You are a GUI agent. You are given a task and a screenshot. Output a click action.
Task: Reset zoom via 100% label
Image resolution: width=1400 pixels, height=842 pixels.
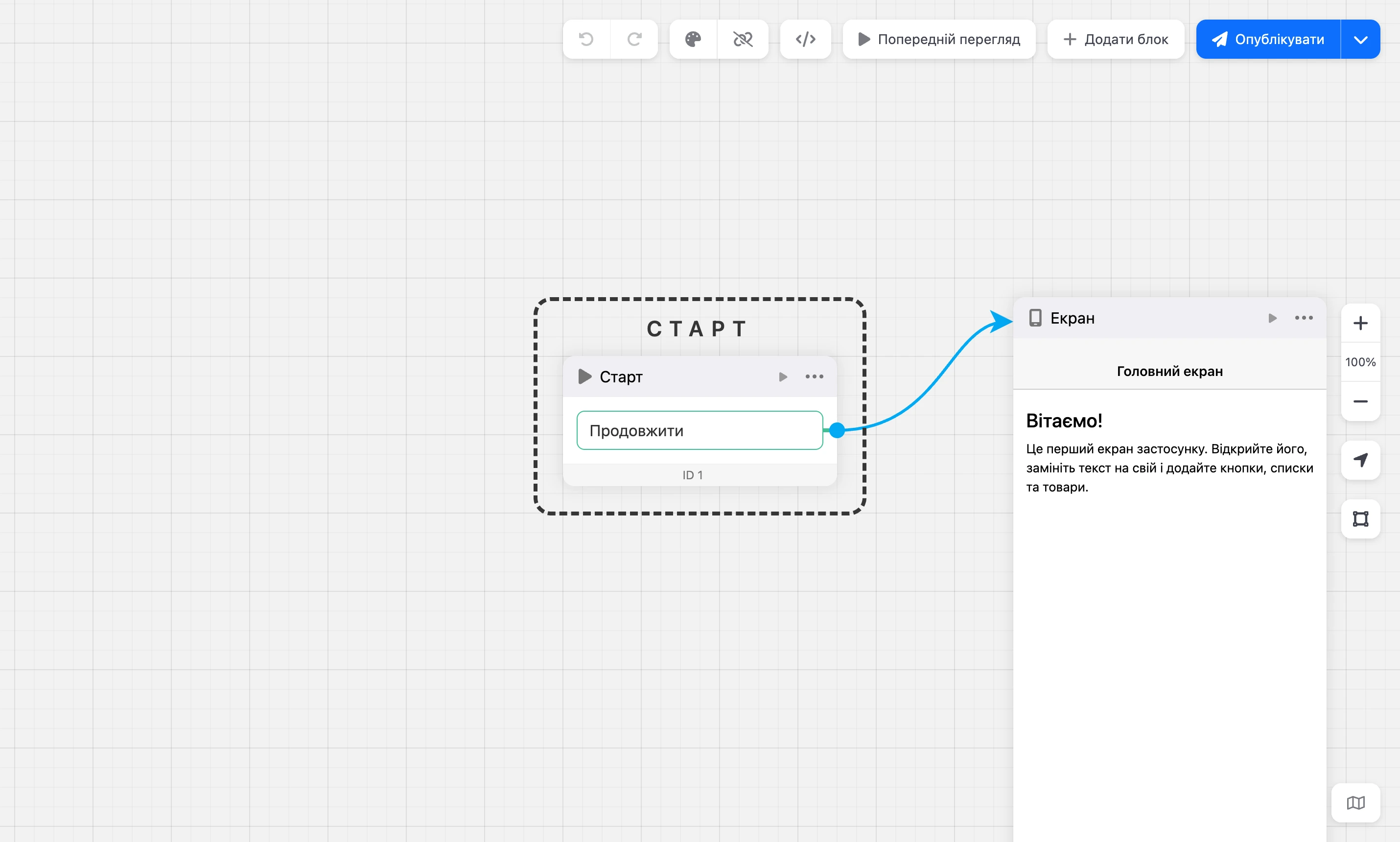pos(1360,362)
